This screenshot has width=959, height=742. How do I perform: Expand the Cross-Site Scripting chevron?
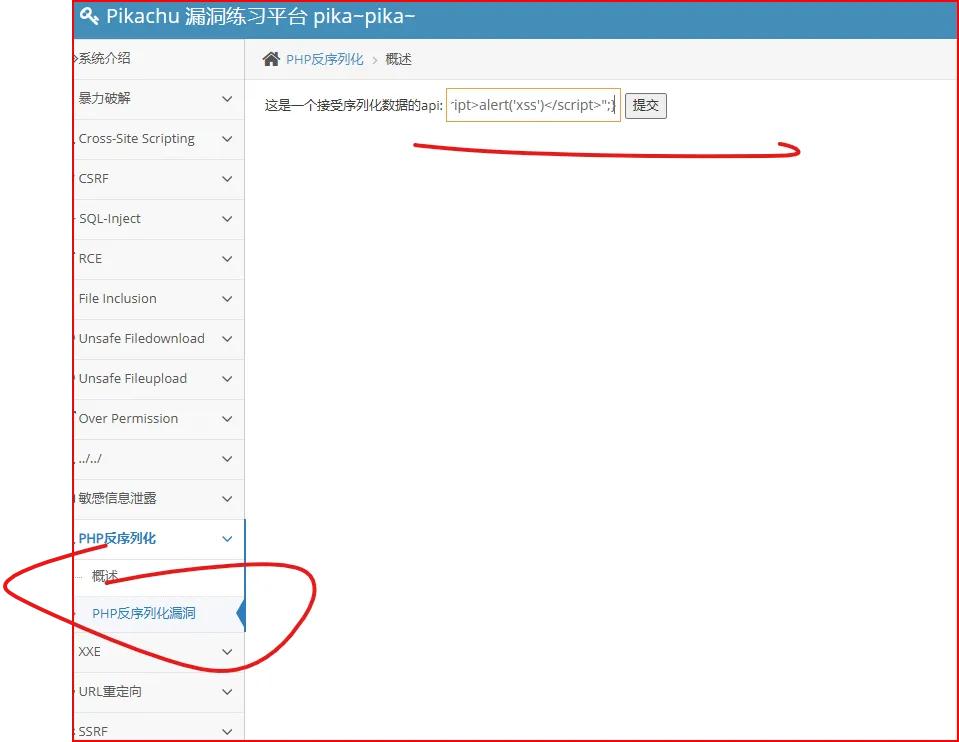[227, 139]
